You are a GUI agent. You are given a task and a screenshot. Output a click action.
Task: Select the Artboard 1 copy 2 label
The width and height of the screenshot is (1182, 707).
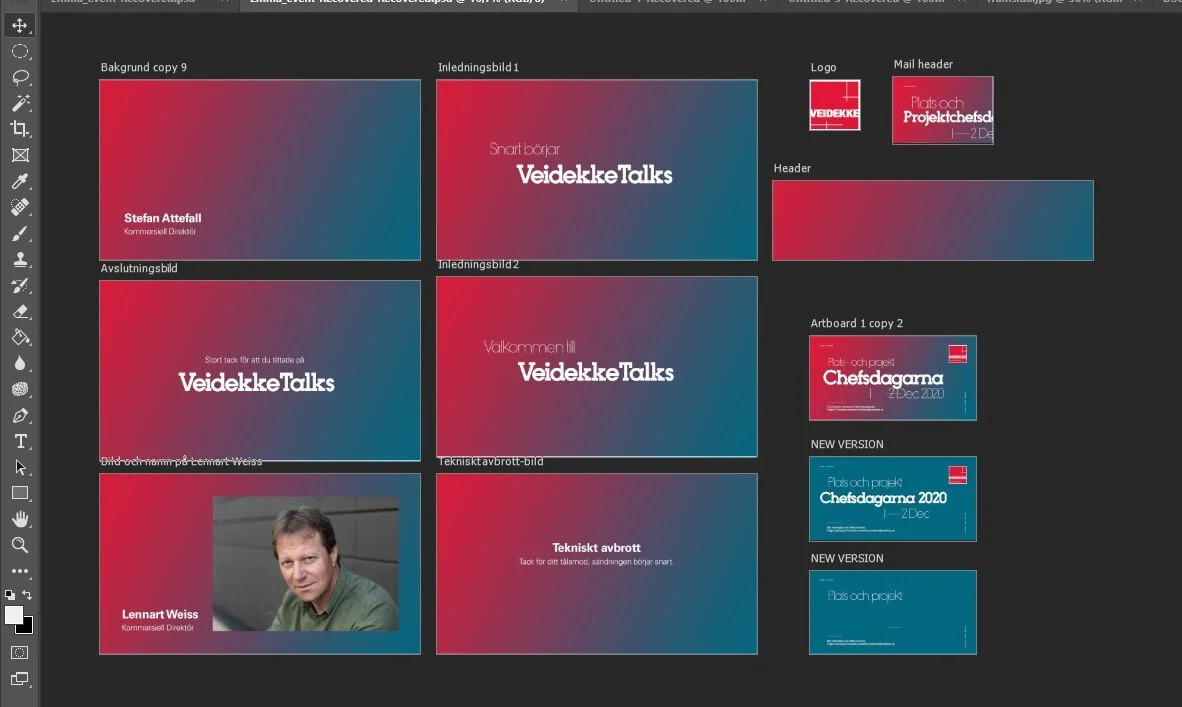pyautogui.click(x=856, y=323)
